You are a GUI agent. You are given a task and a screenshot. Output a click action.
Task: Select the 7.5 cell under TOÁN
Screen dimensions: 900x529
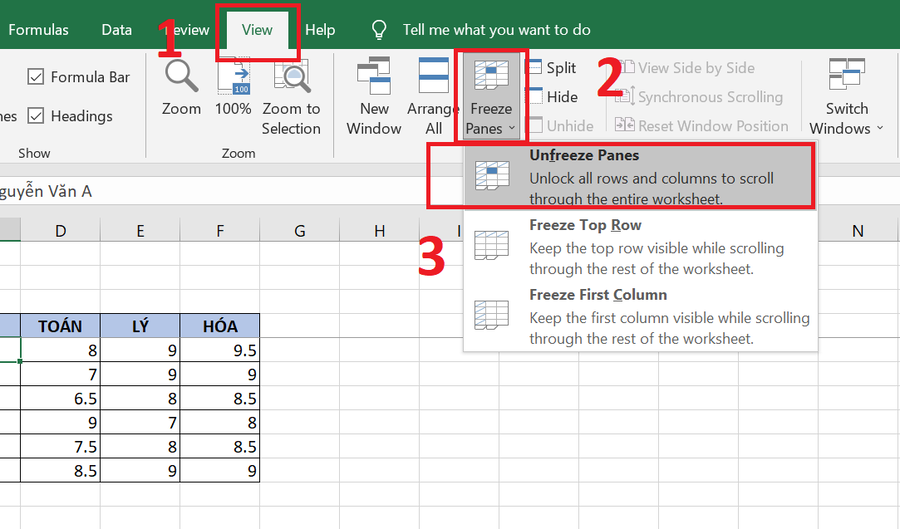[60, 446]
